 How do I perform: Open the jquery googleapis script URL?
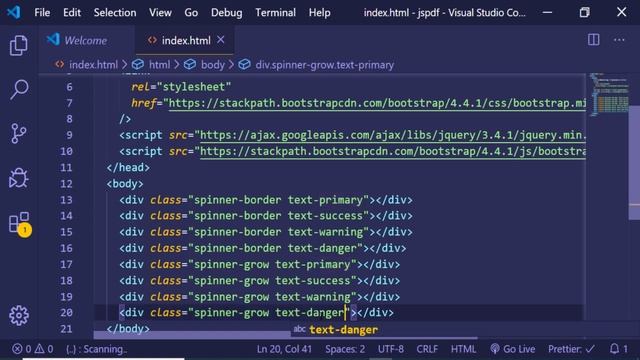click(x=393, y=135)
